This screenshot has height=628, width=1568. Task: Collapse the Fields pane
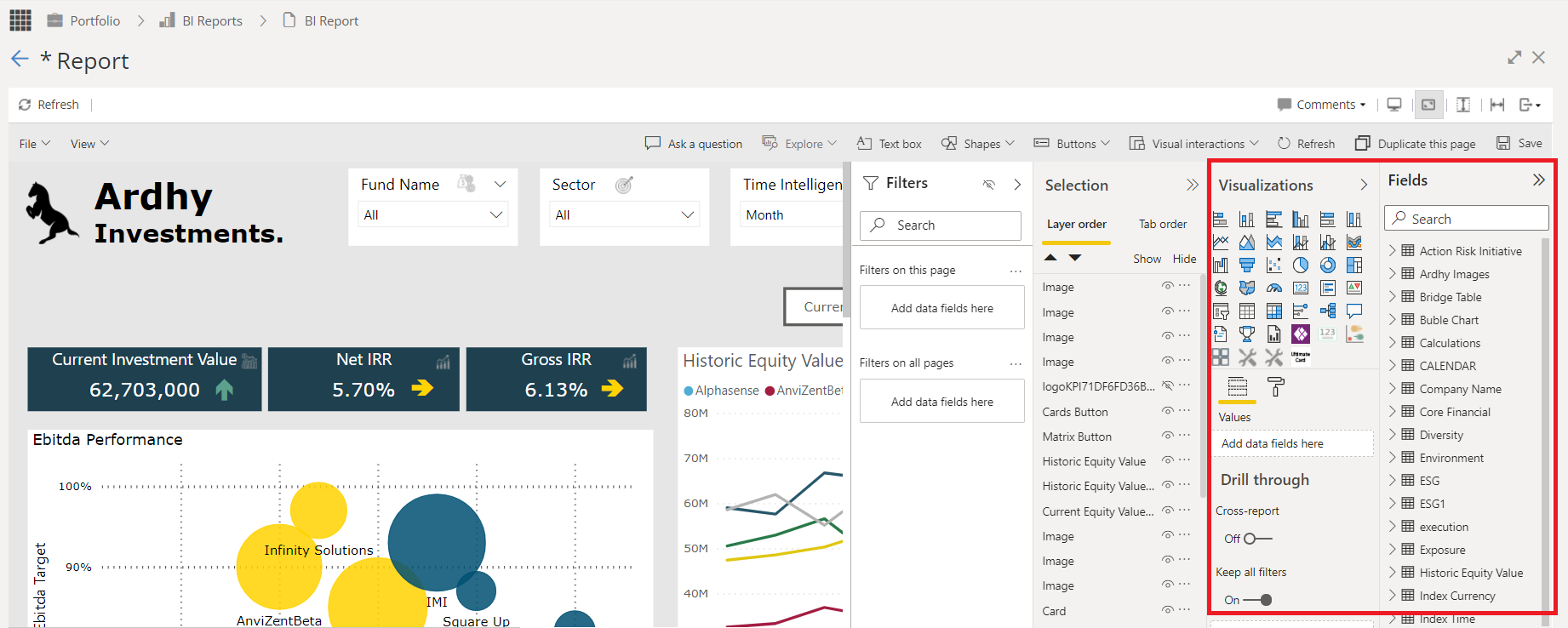point(1538,180)
